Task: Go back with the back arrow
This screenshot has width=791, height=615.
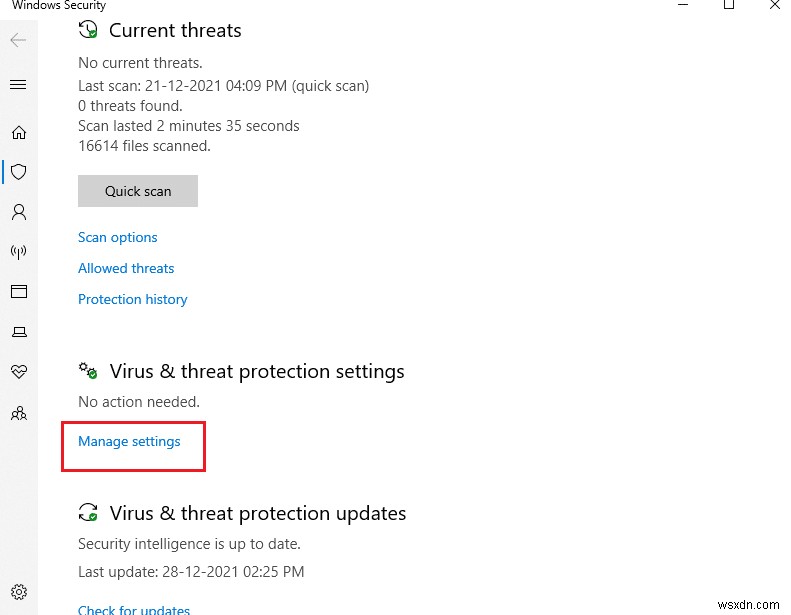Action: click(x=18, y=41)
